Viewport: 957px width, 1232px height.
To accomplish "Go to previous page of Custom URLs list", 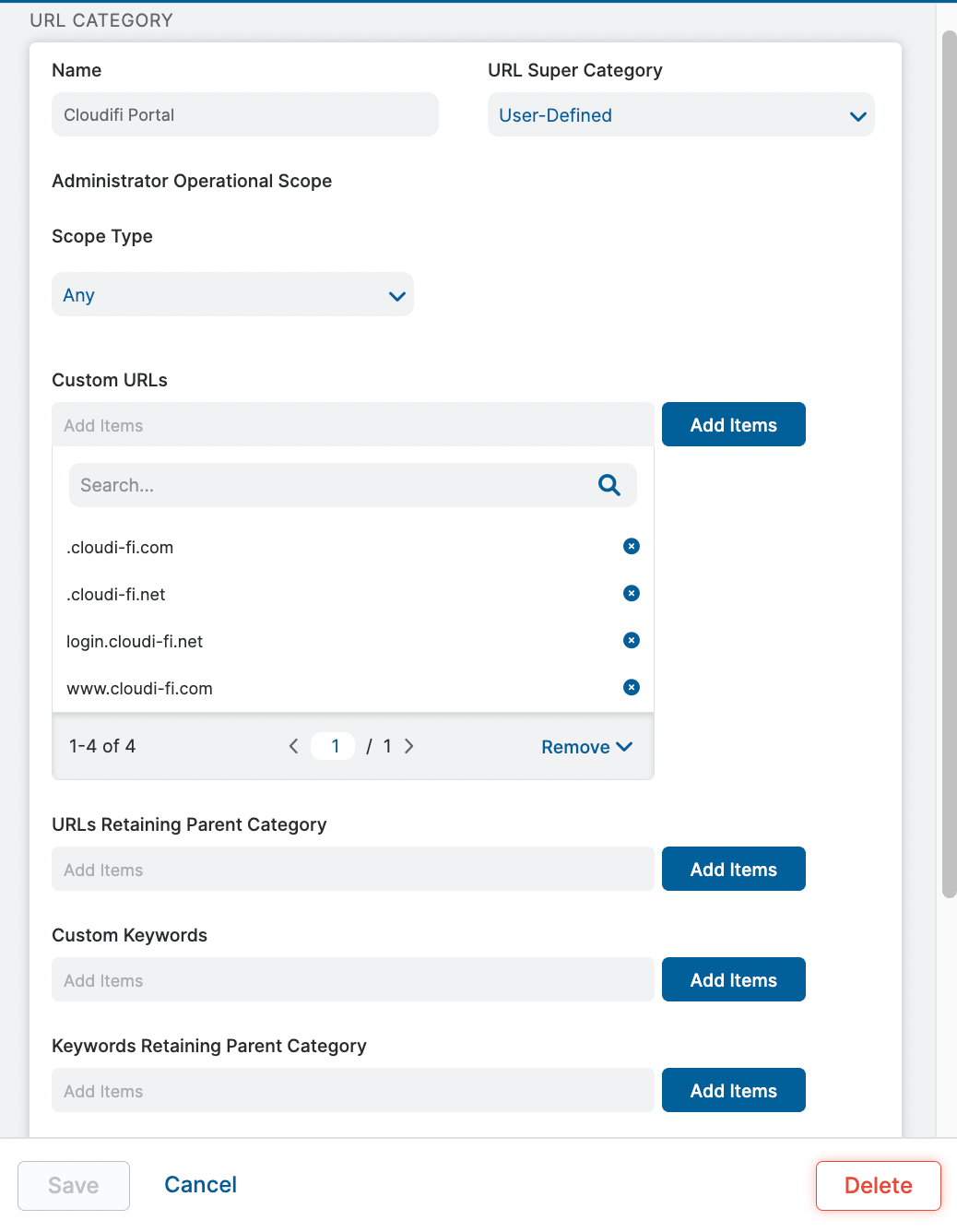I will tap(293, 746).
